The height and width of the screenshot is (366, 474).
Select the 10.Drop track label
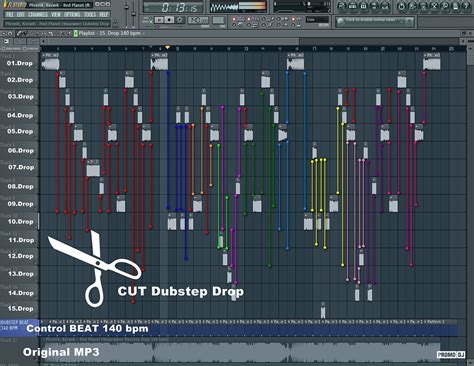[21, 221]
